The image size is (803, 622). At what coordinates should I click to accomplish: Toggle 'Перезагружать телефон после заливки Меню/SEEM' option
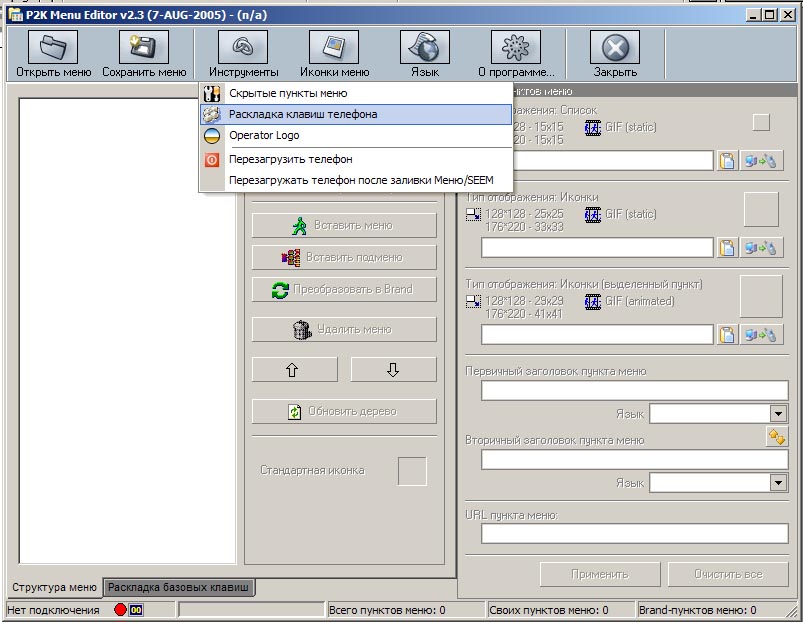(356, 180)
